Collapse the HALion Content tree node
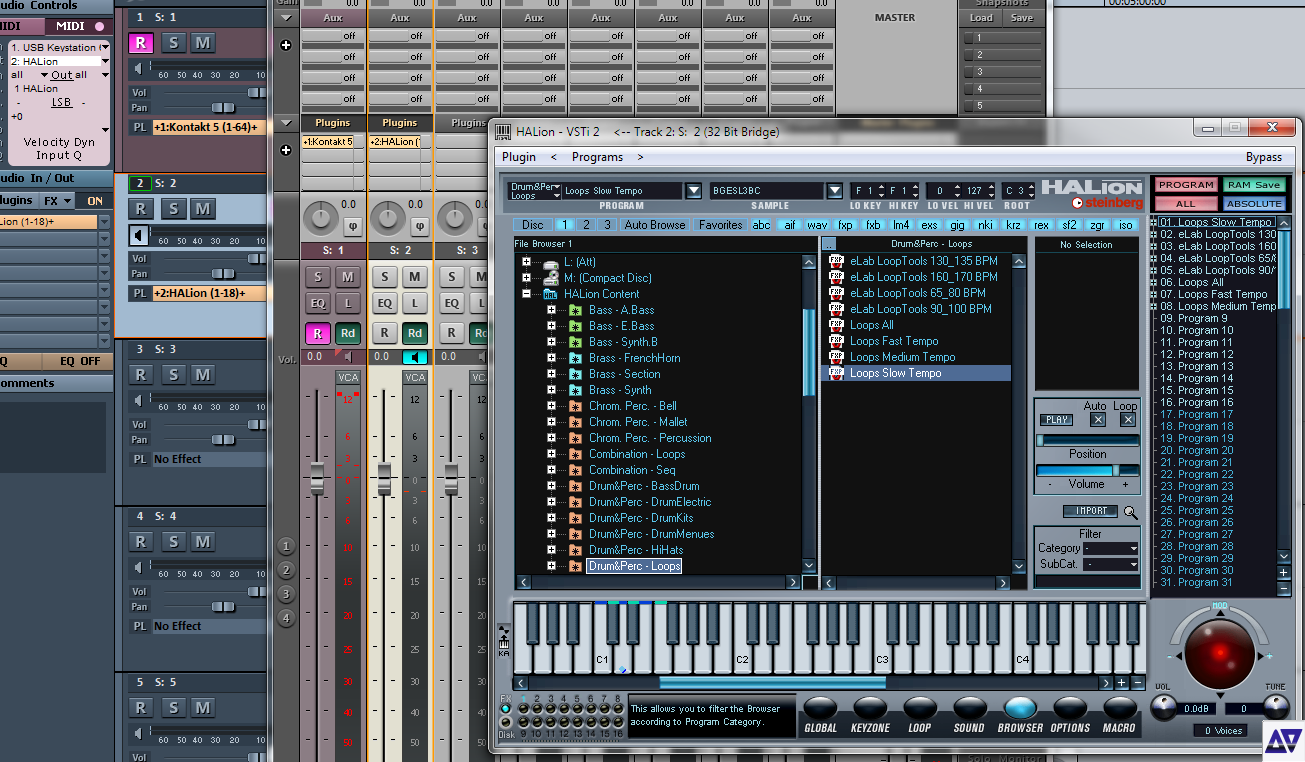The image size is (1305, 762). click(526, 294)
